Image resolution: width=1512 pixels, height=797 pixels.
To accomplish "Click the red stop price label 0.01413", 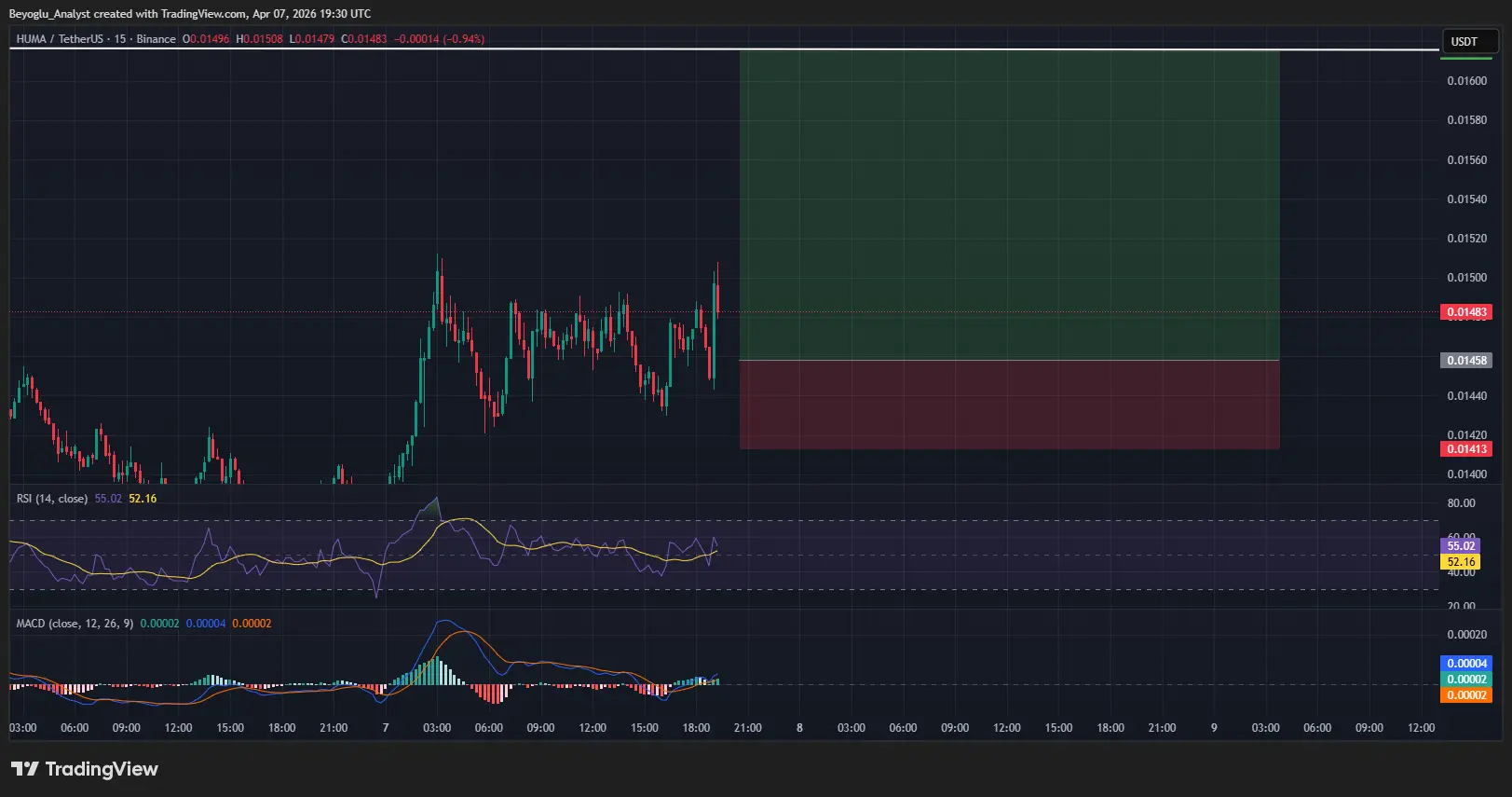I will (1466, 449).
